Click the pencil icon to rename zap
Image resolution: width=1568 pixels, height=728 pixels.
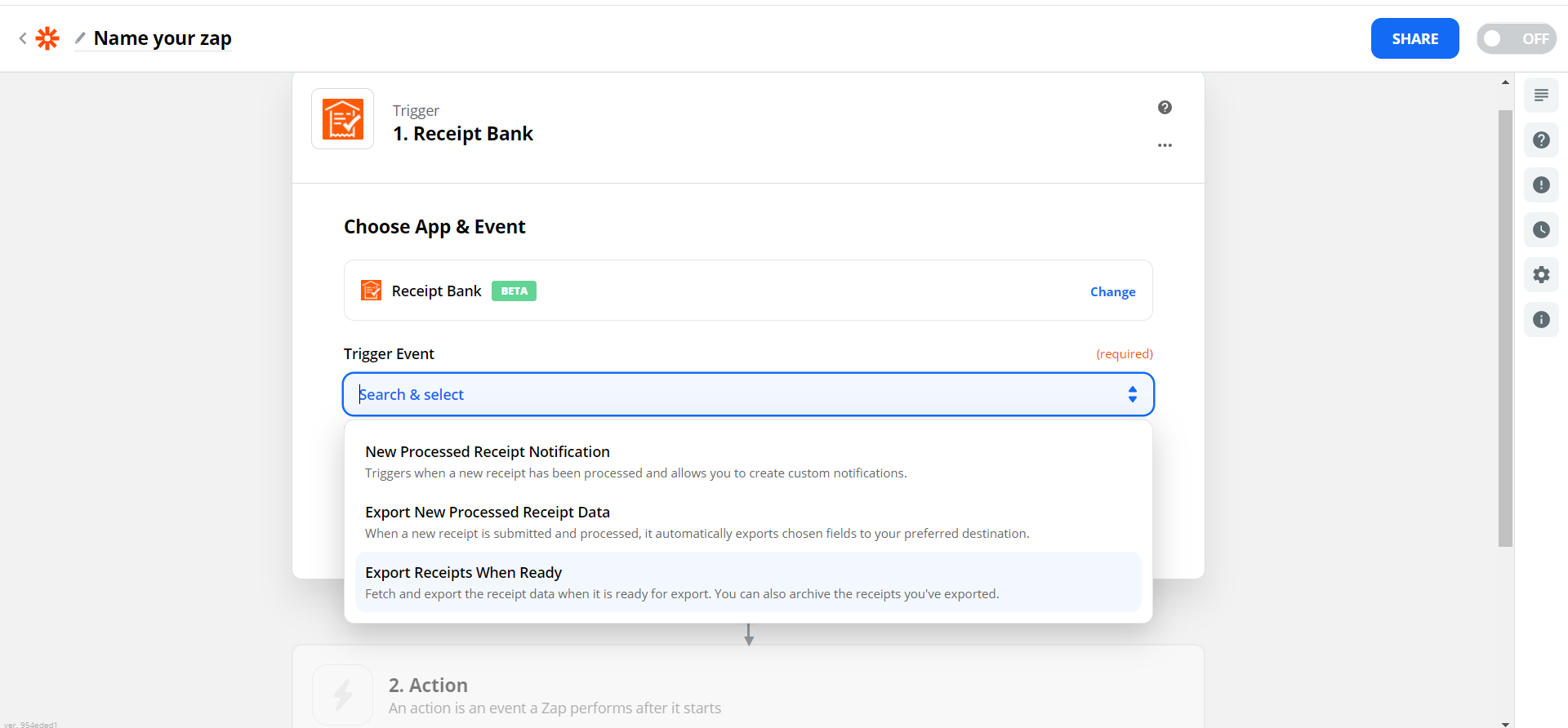click(80, 38)
